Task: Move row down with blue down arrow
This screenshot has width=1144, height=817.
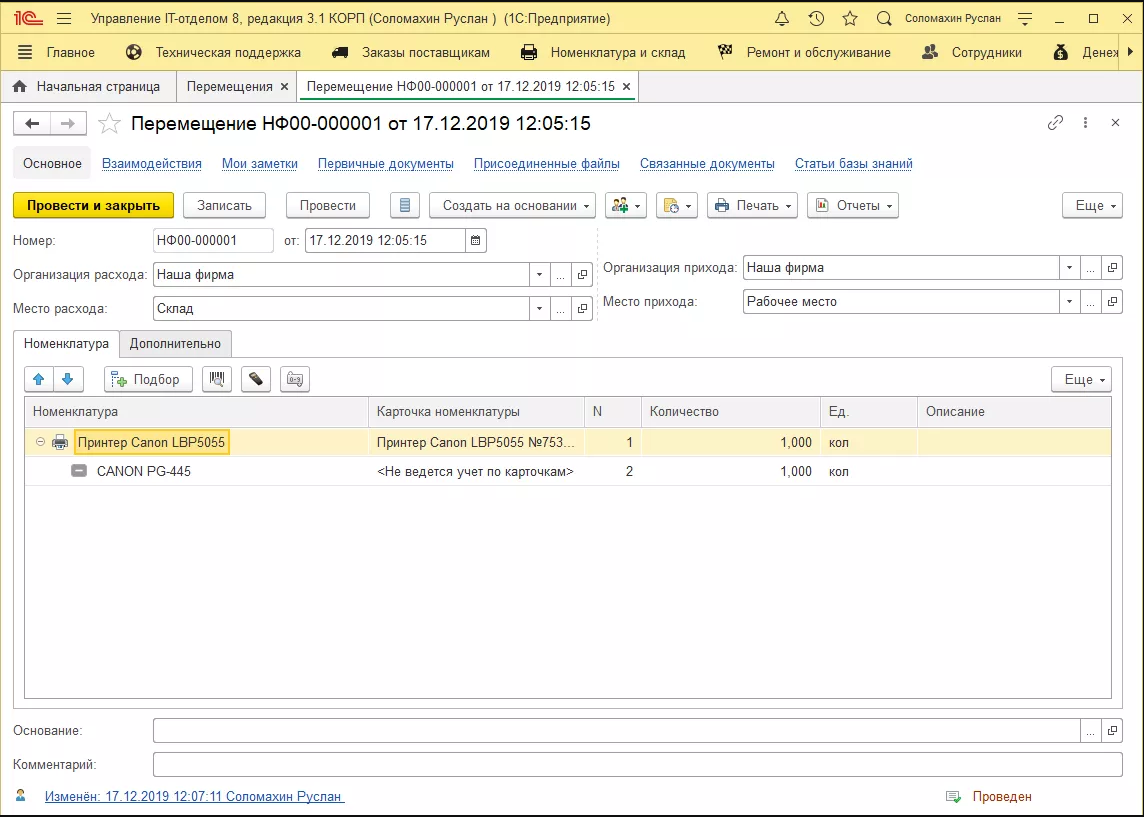Action: coord(67,379)
